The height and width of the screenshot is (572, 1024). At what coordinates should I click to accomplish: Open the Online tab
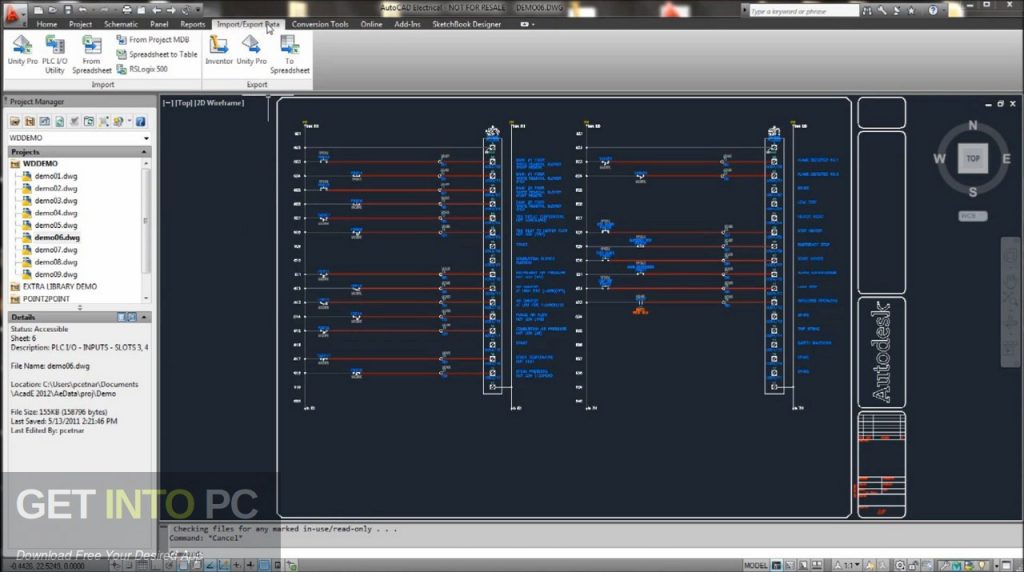click(x=371, y=24)
